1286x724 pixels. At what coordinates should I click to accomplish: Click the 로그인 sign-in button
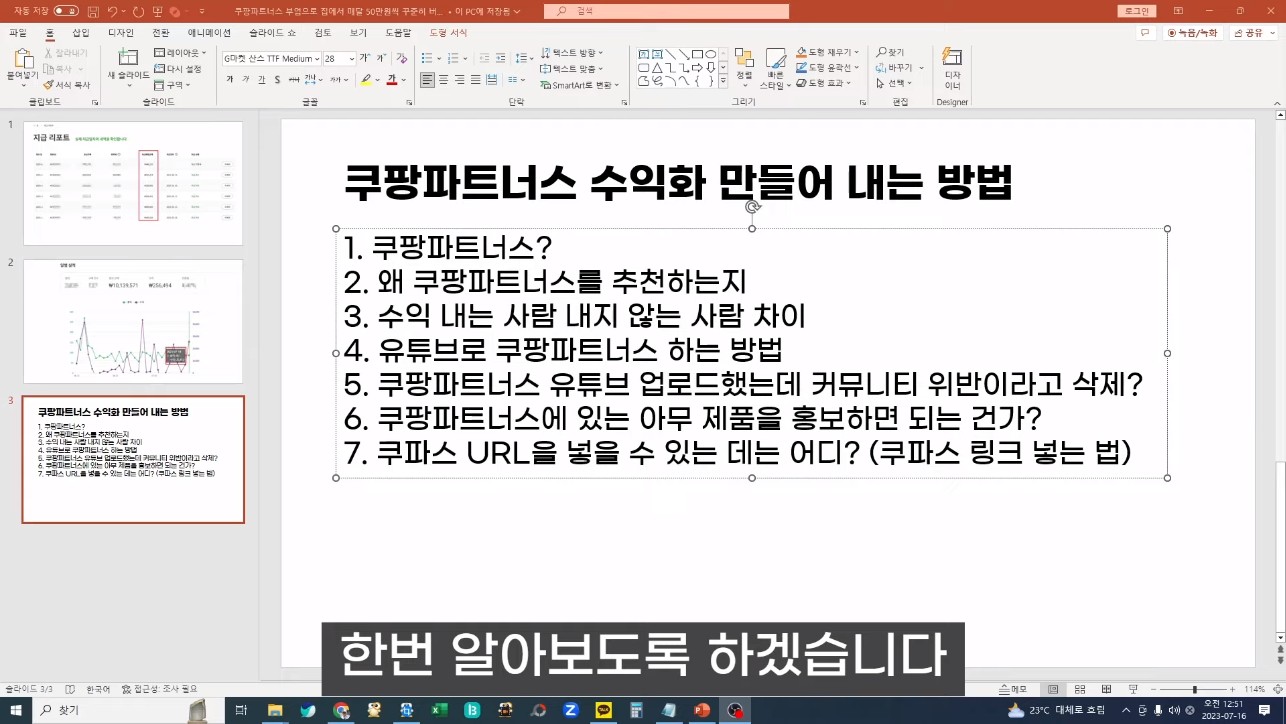click(1137, 11)
